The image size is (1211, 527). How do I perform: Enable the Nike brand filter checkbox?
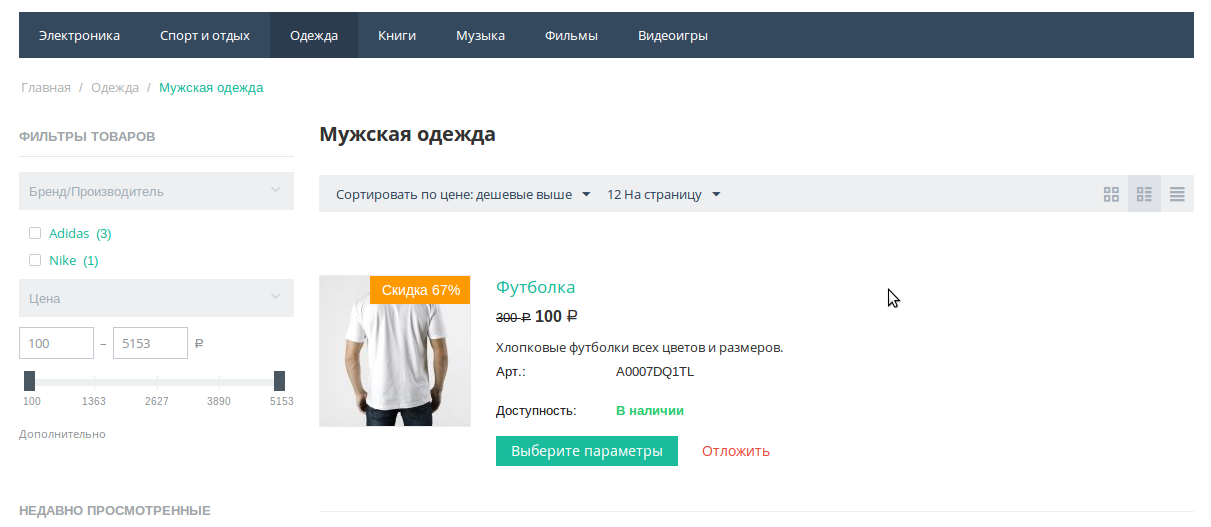coord(35,260)
